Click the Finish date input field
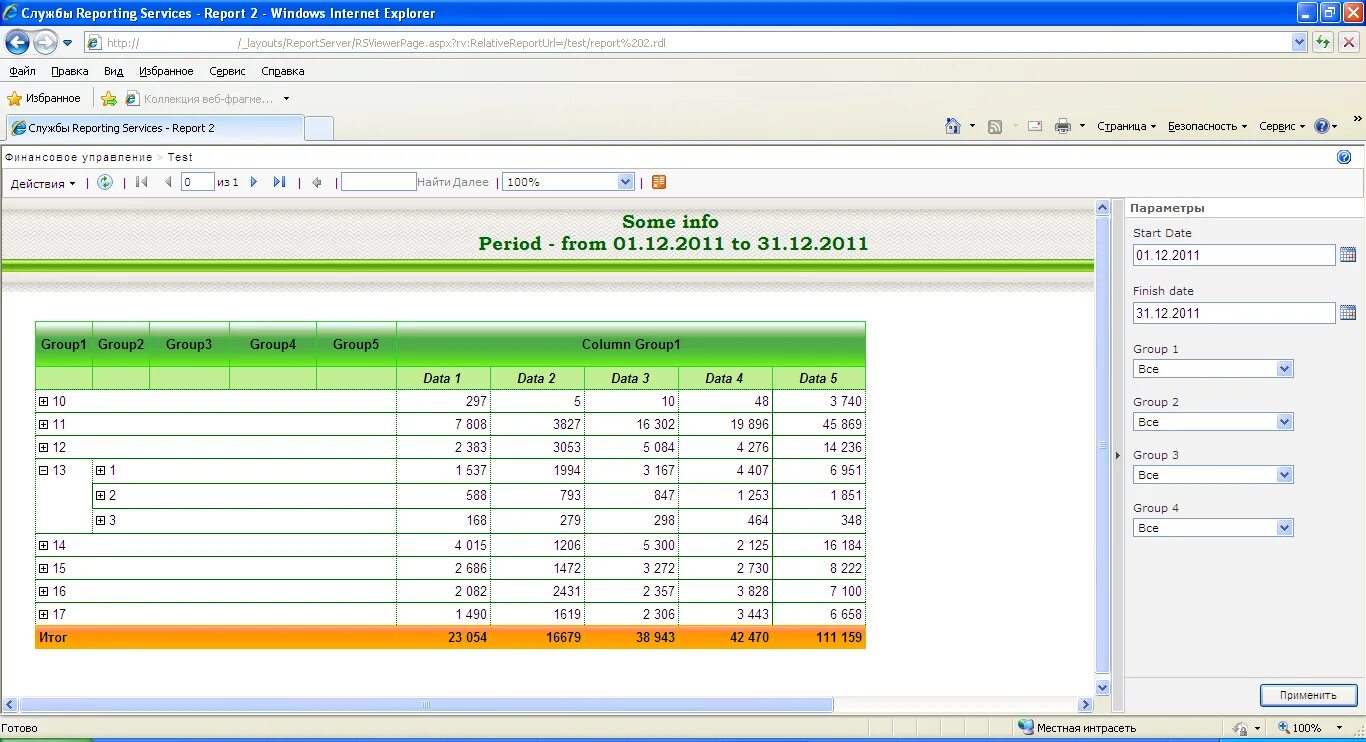Viewport: 1366px width, 742px height. pyautogui.click(x=1234, y=313)
